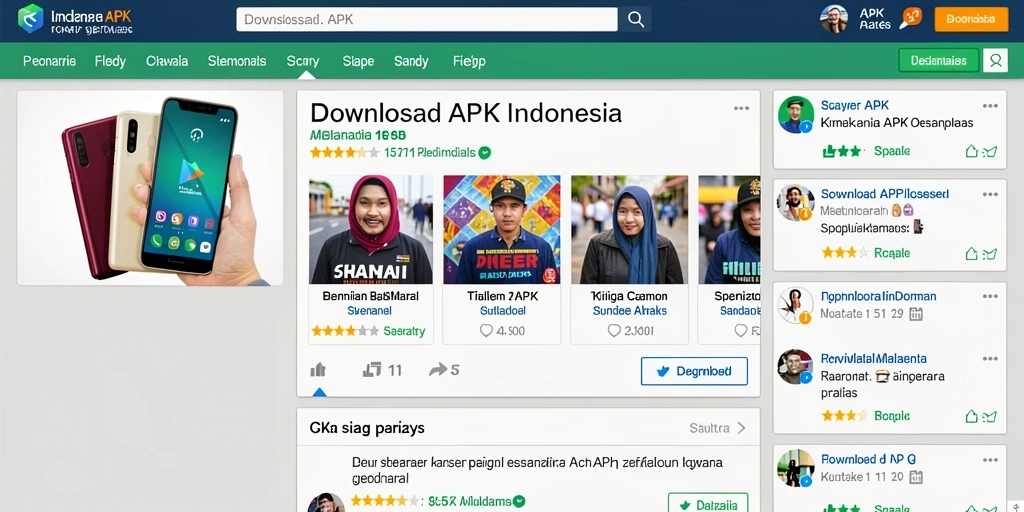Open options for Rownload d NP Q
This screenshot has height=512, width=1024.
(x=990, y=459)
